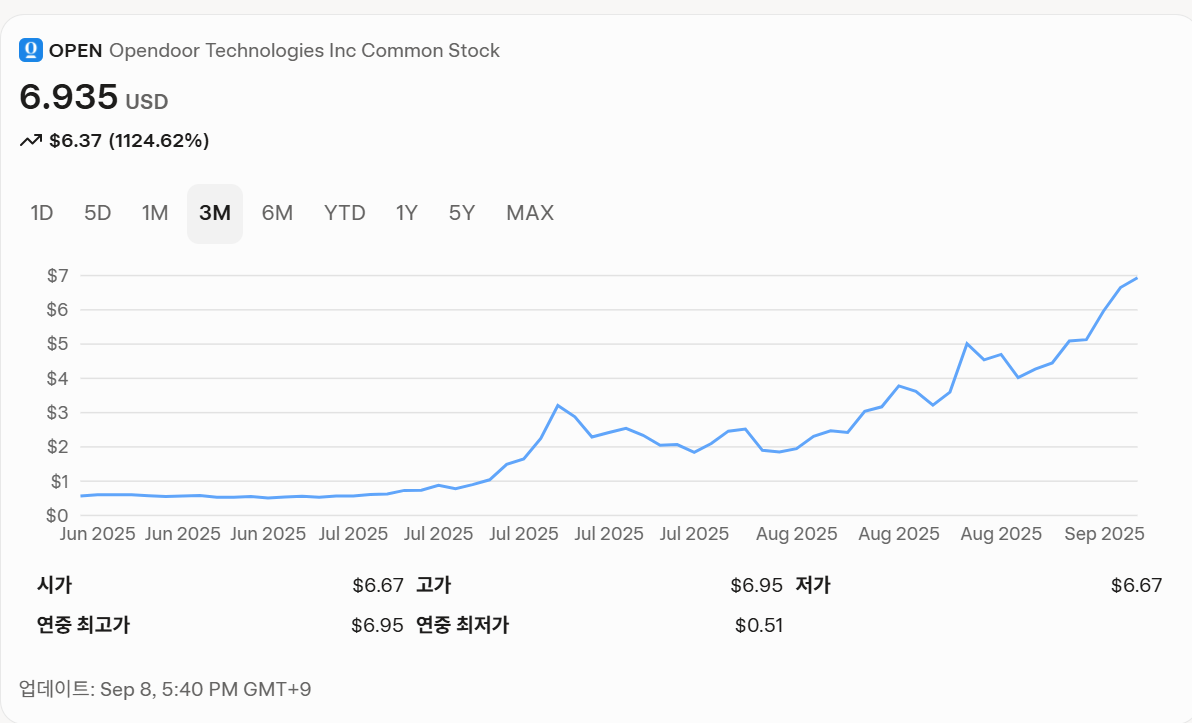Click the $6.37 (1124.62%) change value
Screen dimensions: 1192x723
point(129,141)
